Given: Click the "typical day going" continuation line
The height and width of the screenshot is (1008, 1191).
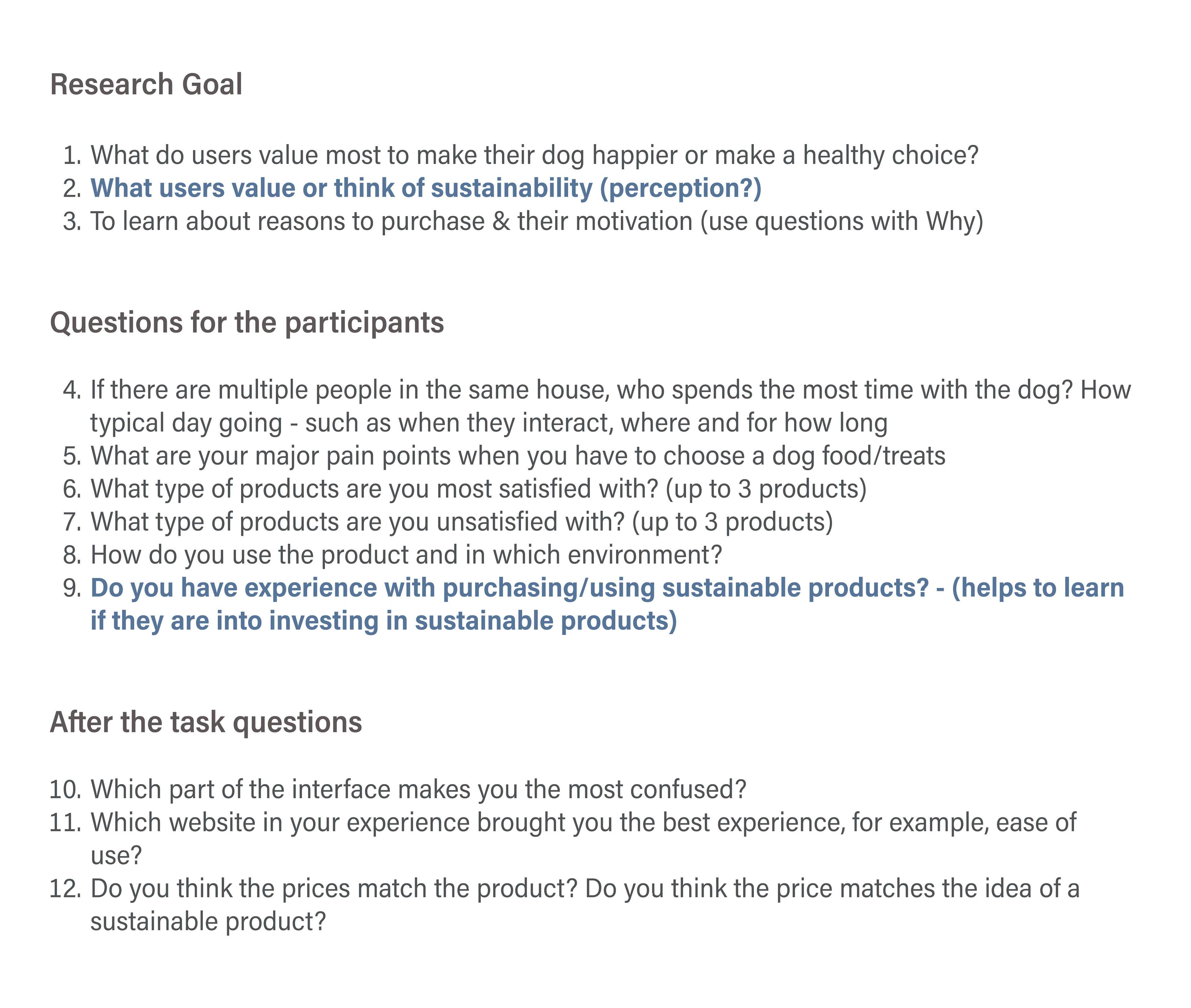Looking at the screenshot, I should (488, 424).
